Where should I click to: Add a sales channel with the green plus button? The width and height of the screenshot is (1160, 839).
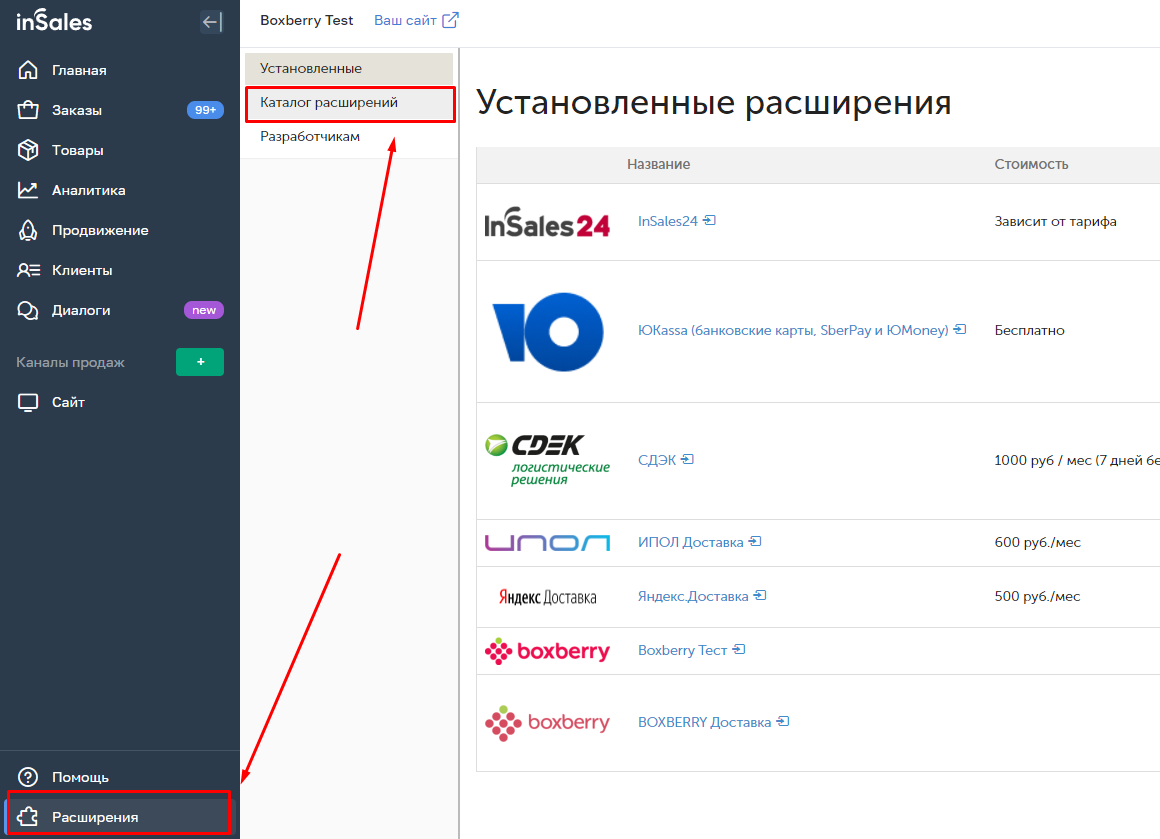(x=200, y=362)
